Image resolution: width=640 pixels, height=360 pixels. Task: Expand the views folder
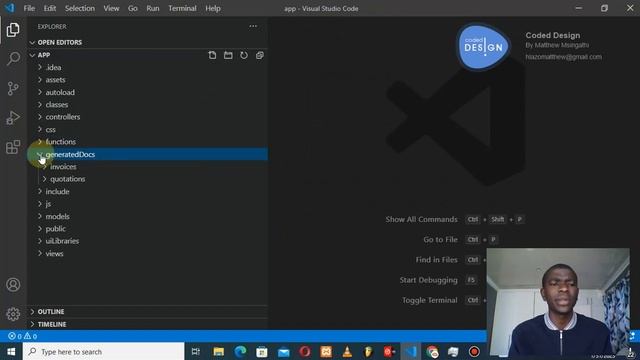point(148,253)
